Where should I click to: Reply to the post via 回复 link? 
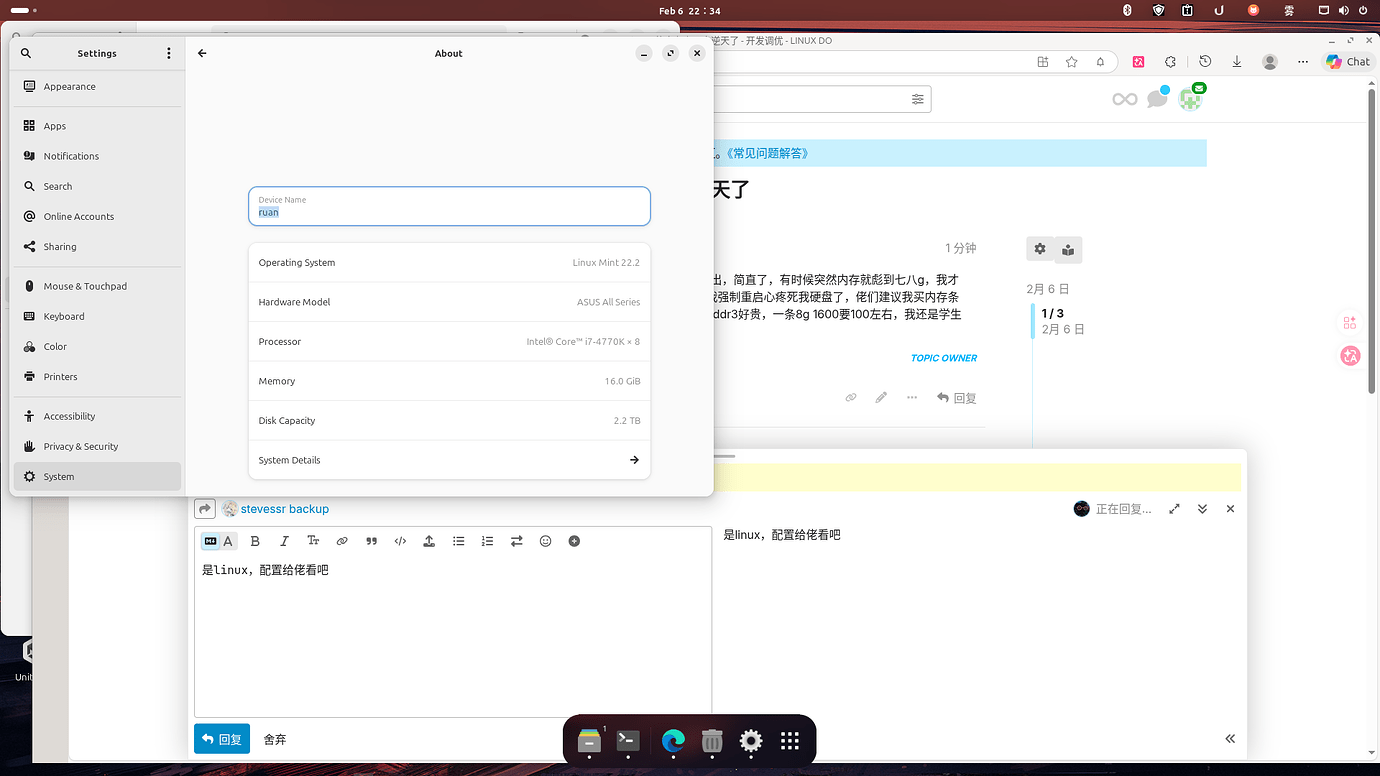coord(957,398)
